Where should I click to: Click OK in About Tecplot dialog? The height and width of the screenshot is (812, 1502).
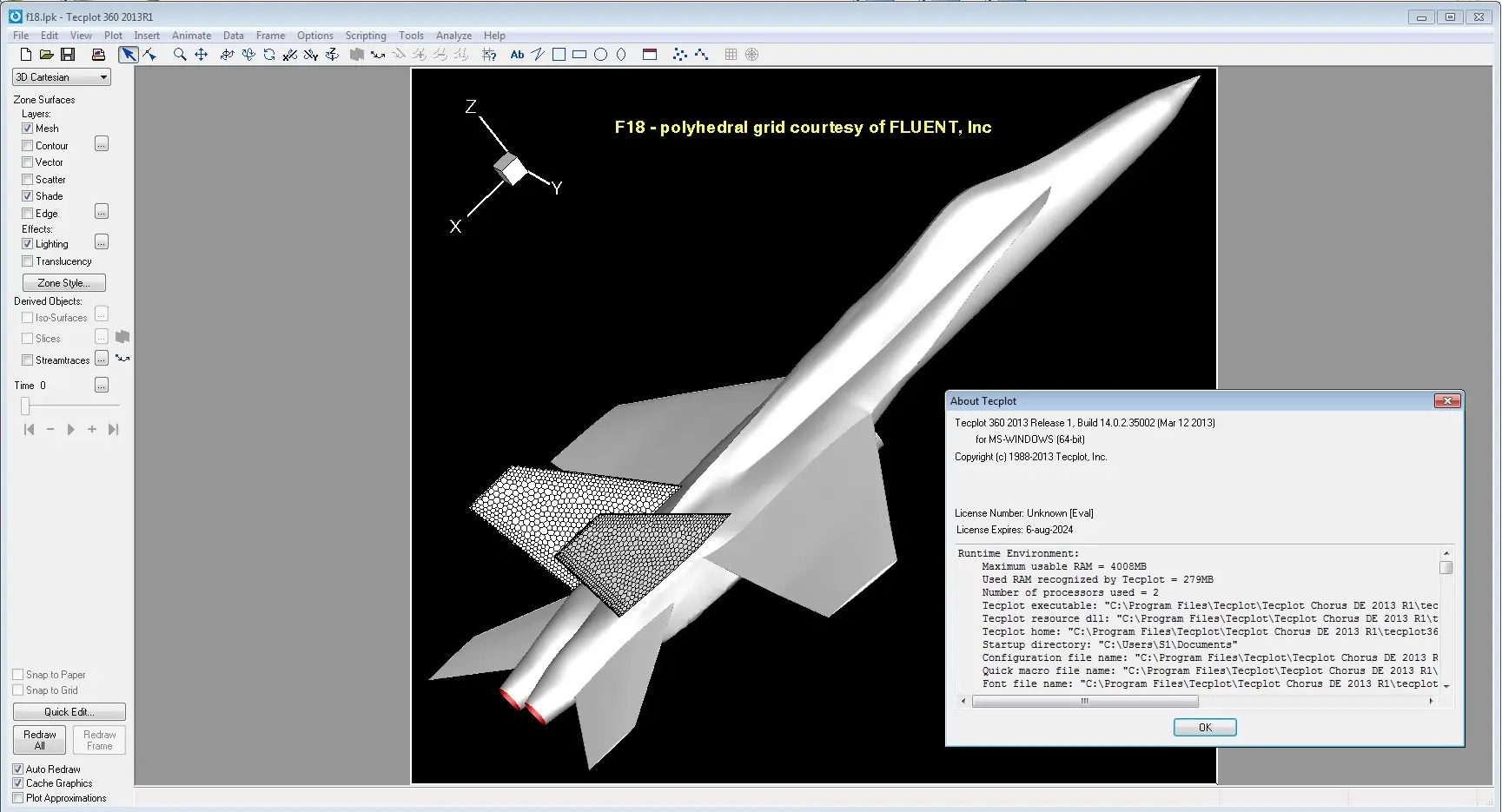tap(1205, 727)
